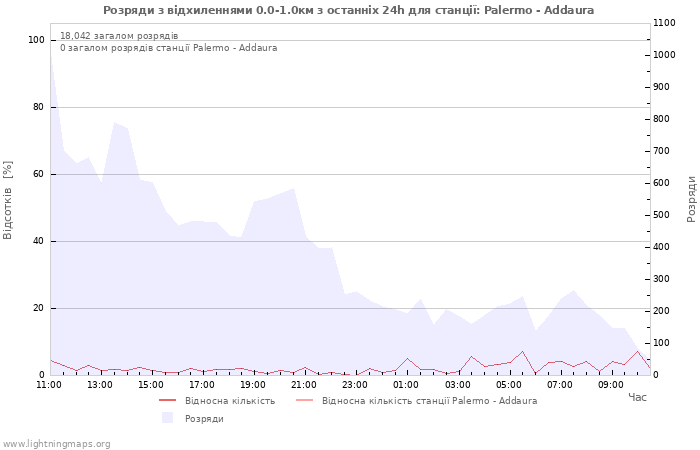Select the Відносна кількість станції Palermo legend label
Screen dimensions: 700x450
point(429,401)
